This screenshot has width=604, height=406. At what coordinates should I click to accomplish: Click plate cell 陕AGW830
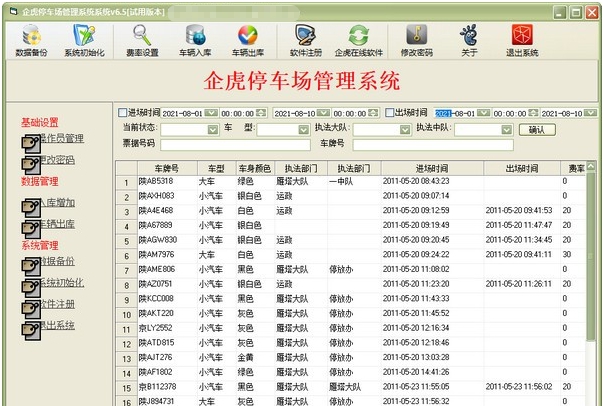167,240
